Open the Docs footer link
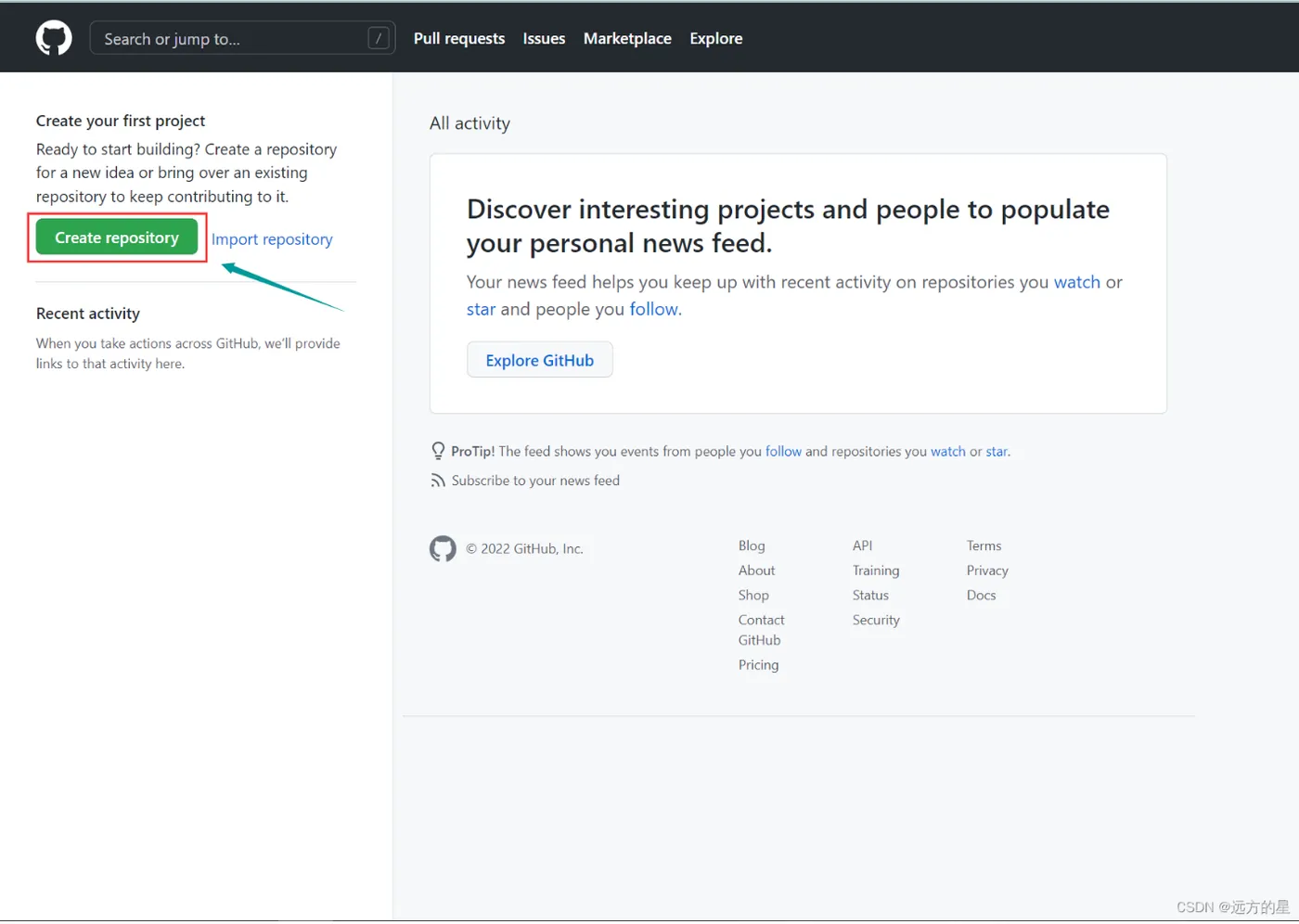The image size is (1299, 924). [982, 596]
